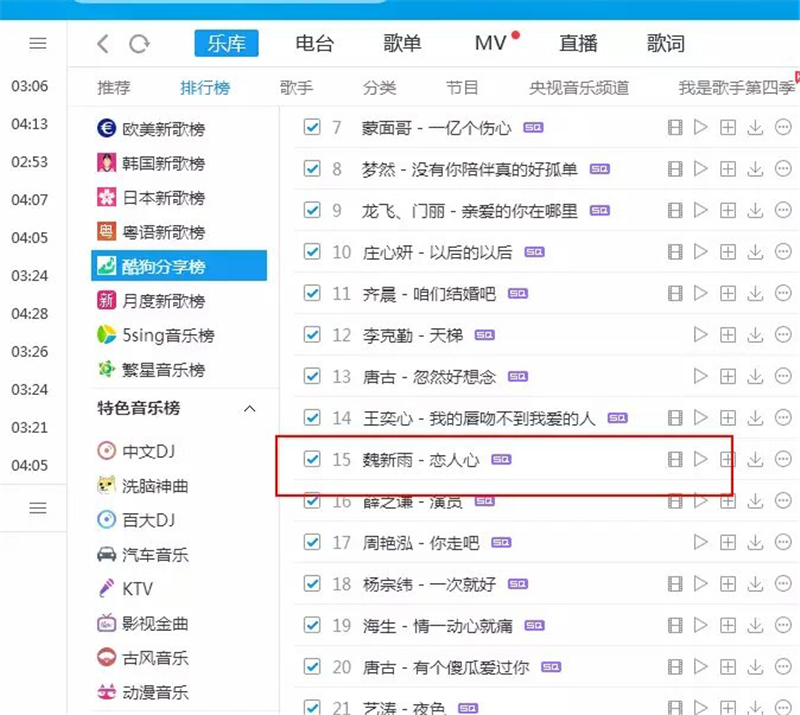Open the MV tab

[x=490, y=43]
